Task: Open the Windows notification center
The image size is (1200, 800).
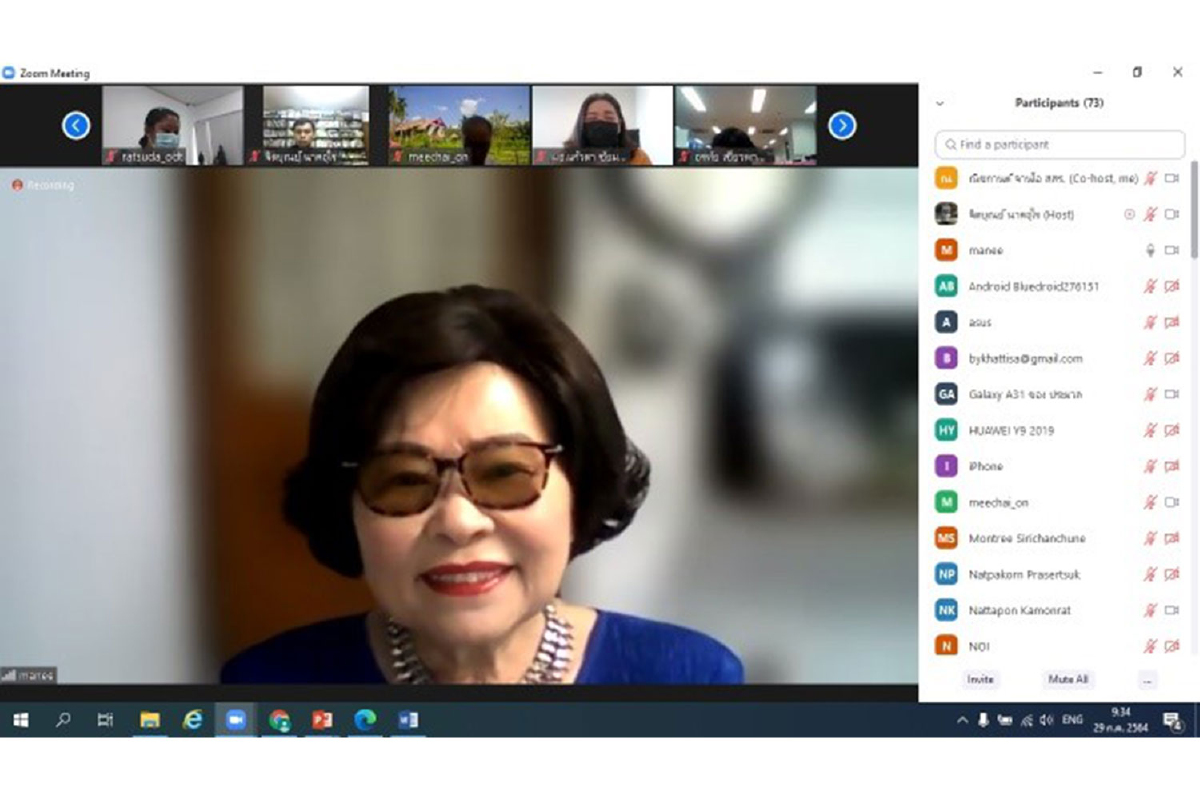Action: tap(1172, 720)
